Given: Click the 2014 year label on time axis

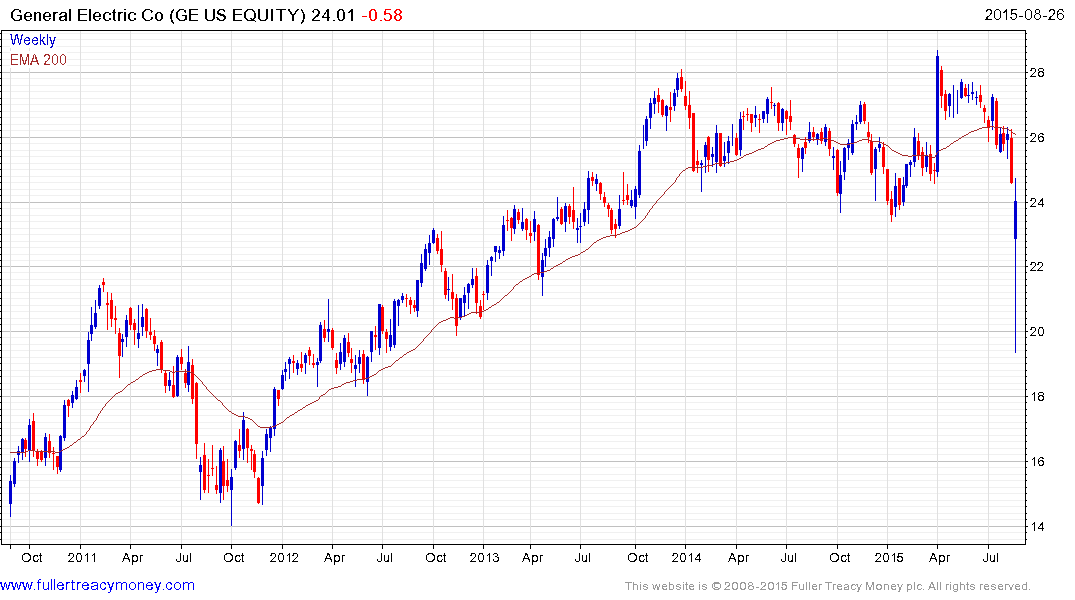Looking at the screenshot, I should pyautogui.click(x=686, y=557).
